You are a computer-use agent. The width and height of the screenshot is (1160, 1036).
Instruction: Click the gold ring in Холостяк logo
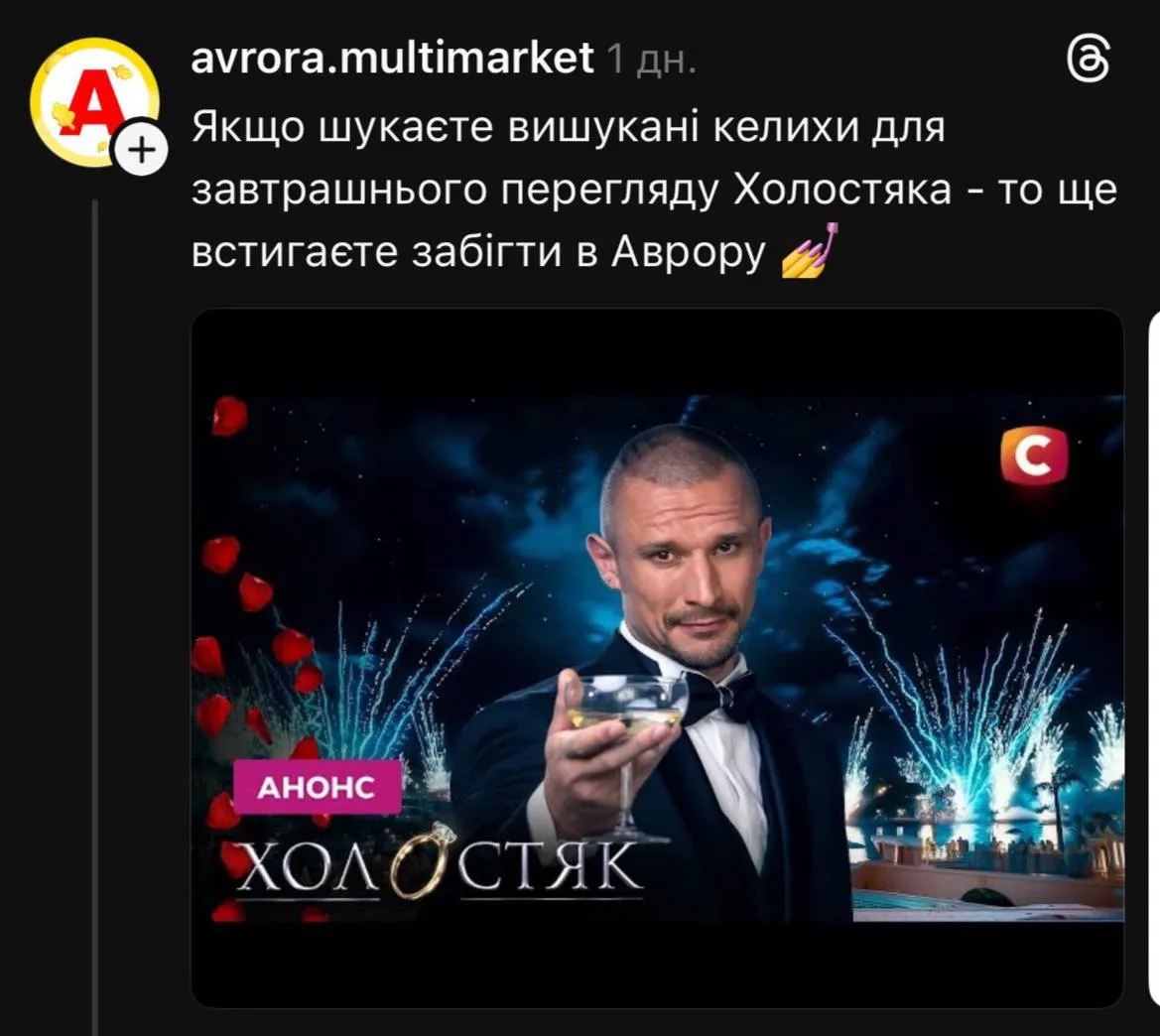tap(421, 859)
